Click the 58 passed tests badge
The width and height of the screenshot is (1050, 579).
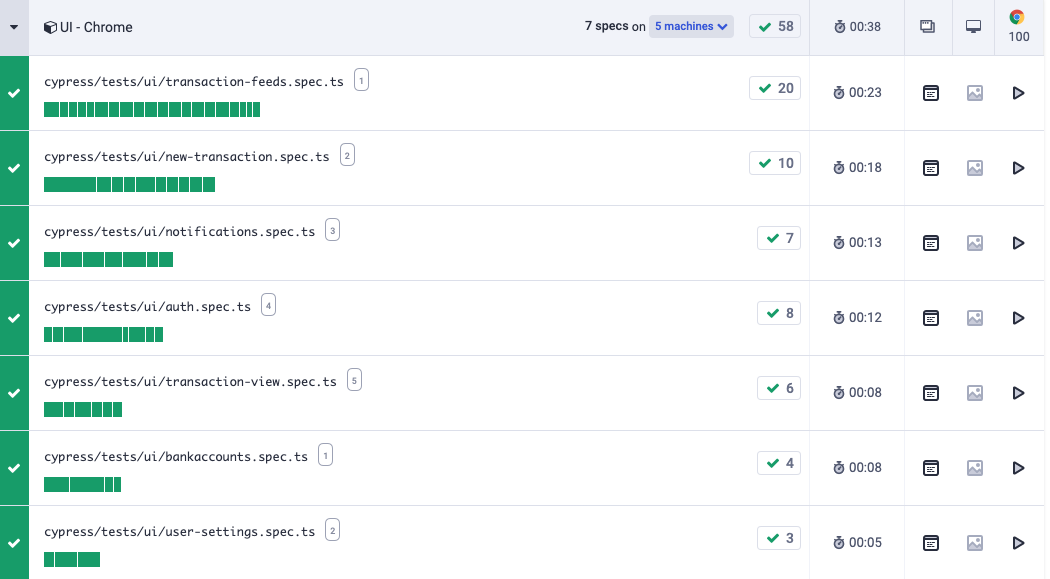tap(775, 26)
